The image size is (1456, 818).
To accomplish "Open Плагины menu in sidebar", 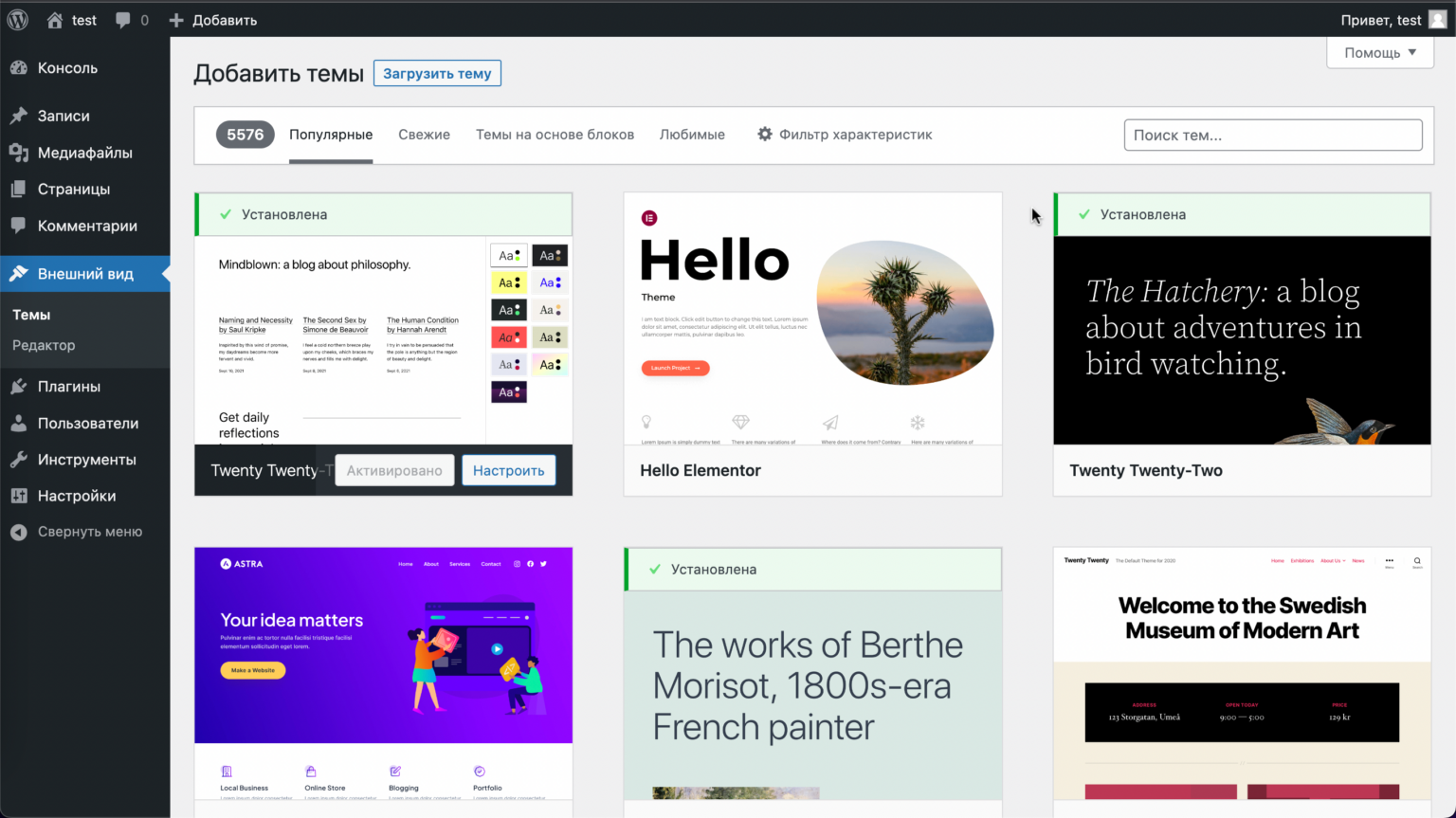I will [x=68, y=387].
